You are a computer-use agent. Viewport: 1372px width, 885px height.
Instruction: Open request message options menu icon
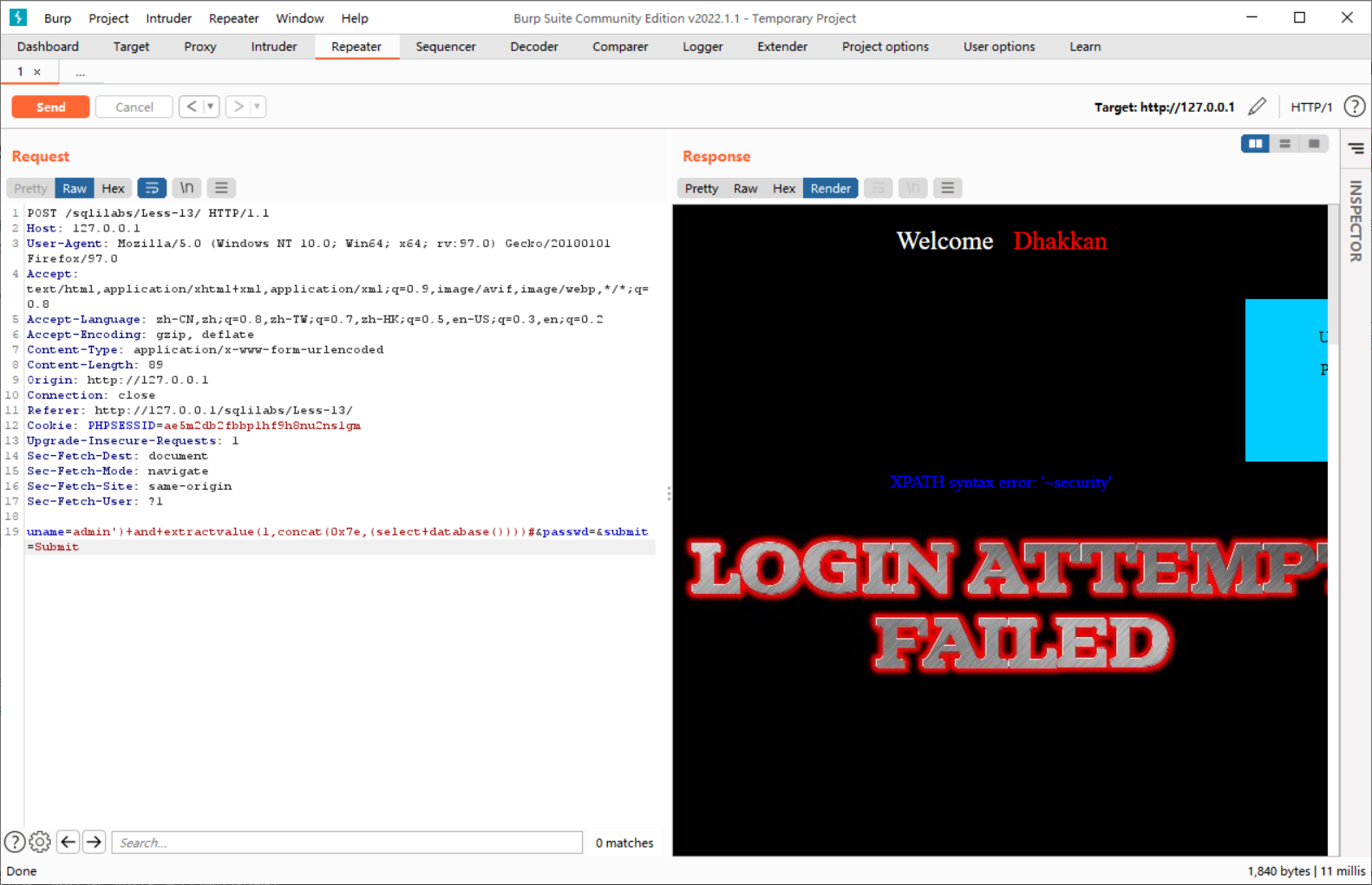point(221,188)
